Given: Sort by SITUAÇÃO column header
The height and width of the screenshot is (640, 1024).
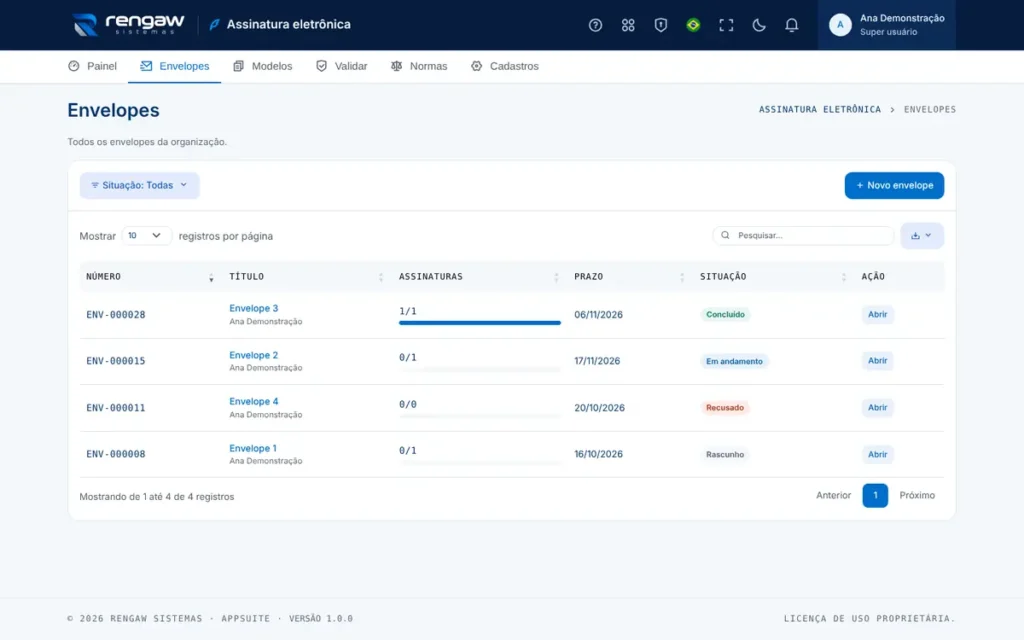Looking at the screenshot, I should (773, 277).
